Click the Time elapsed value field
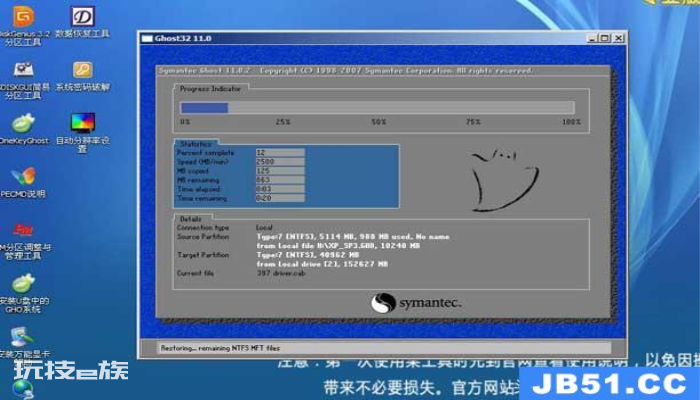This screenshot has width=700, height=400. click(280, 189)
